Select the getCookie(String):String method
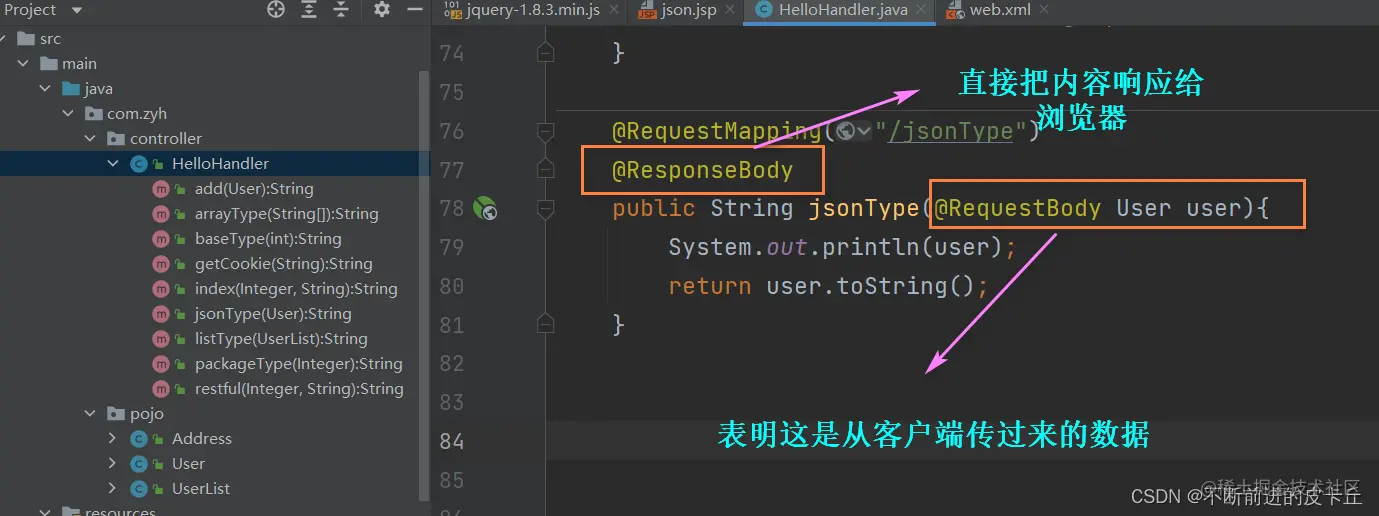The height and width of the screenshot is (516, 1379). (283, 263)
